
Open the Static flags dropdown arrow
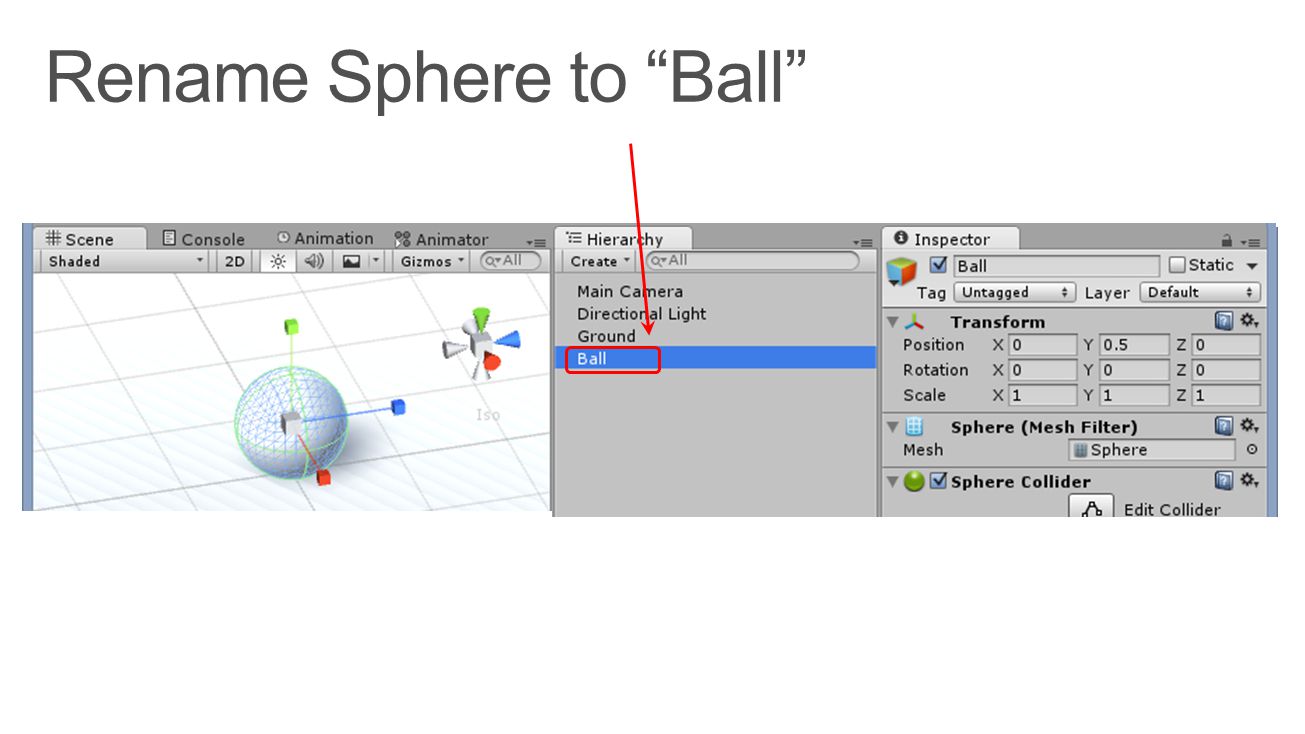point(1252,266)
